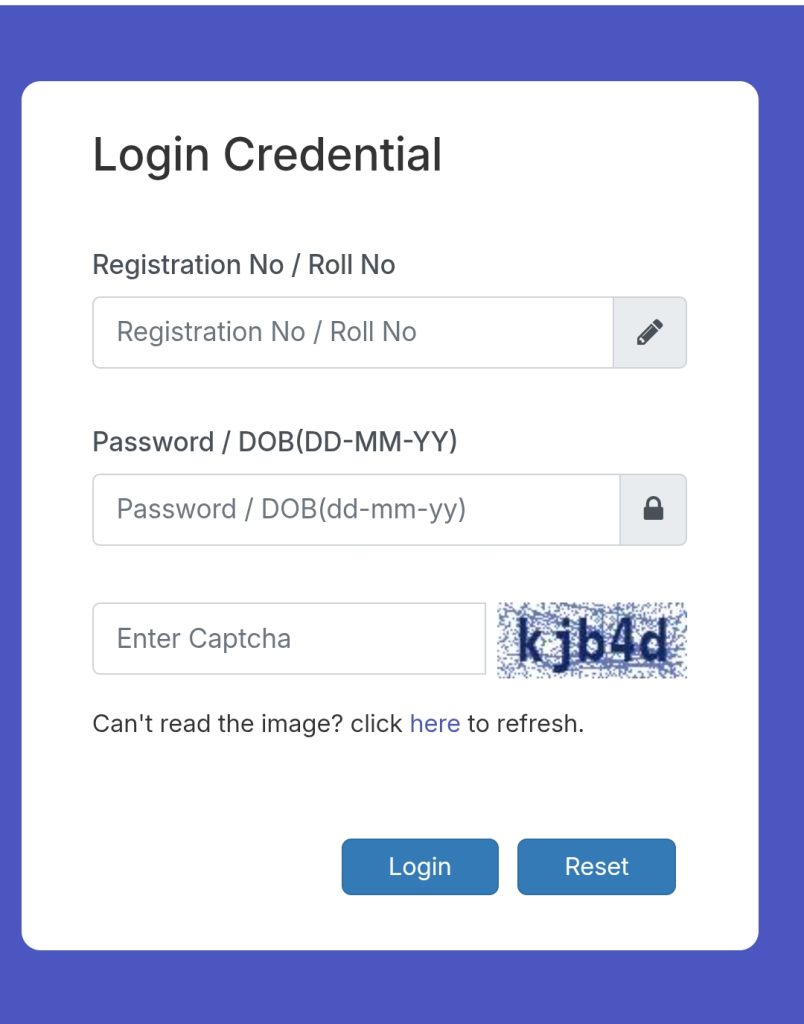Click empty white space left of Login button
Screen dimensions: 804x1024
pos(200,866)
